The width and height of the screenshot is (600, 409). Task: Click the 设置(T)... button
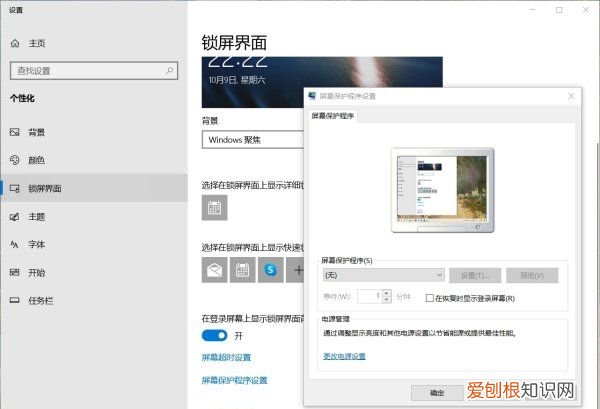(475, 275)
